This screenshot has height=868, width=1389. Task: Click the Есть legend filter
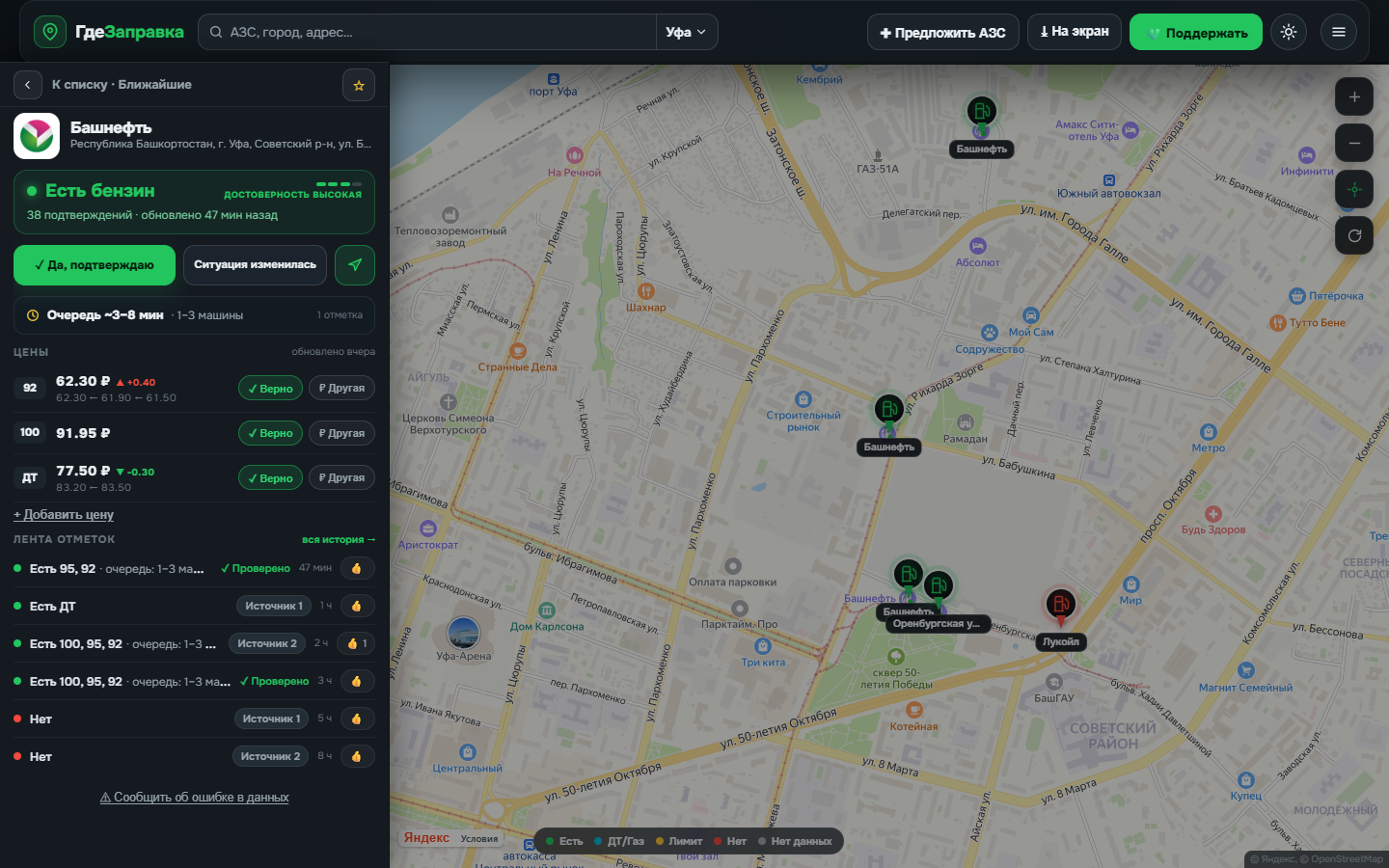pos(564,841)
